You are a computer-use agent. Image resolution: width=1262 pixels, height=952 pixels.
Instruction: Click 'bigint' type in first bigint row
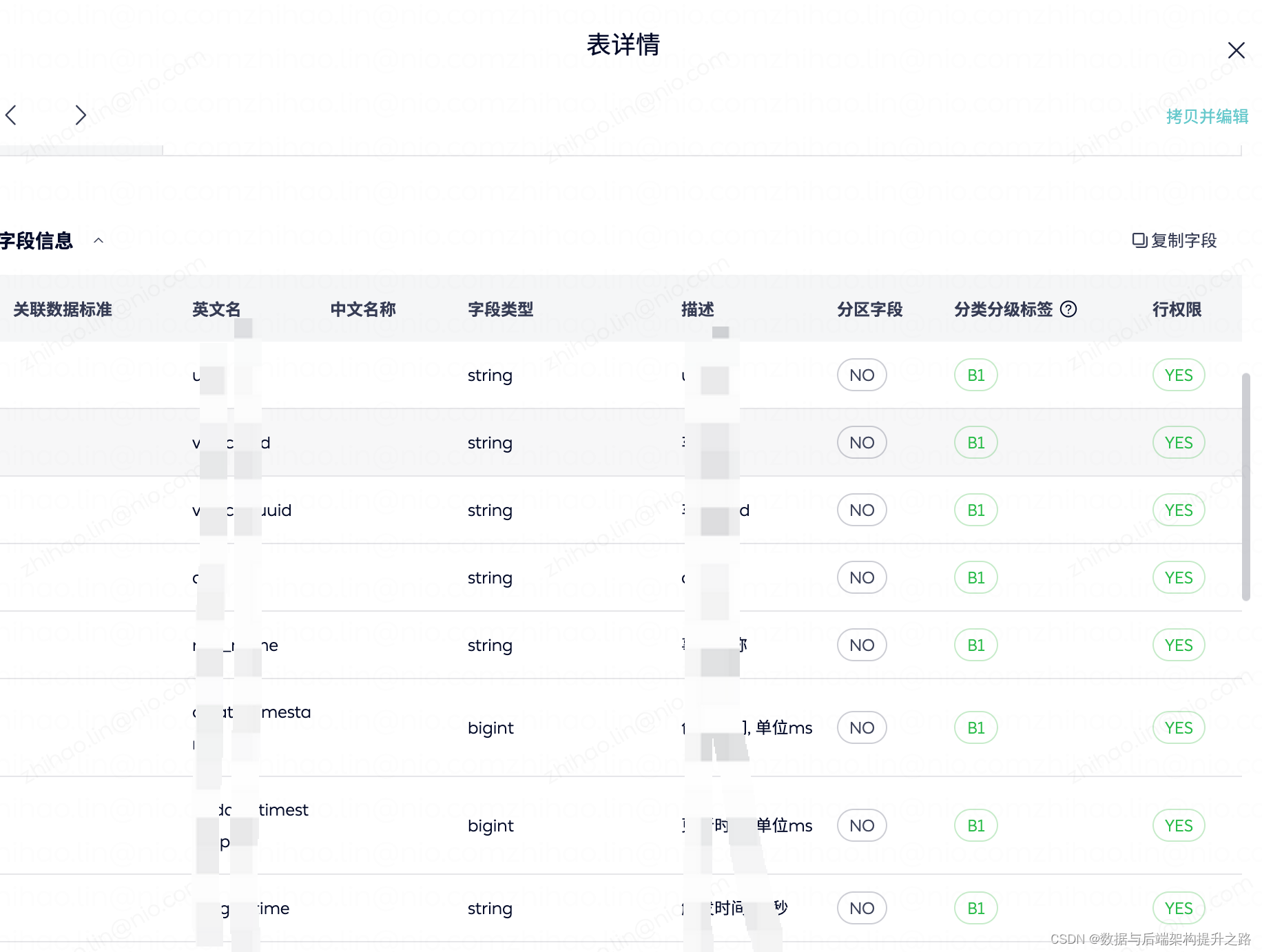pyautogui.click(x=490, y=729)
